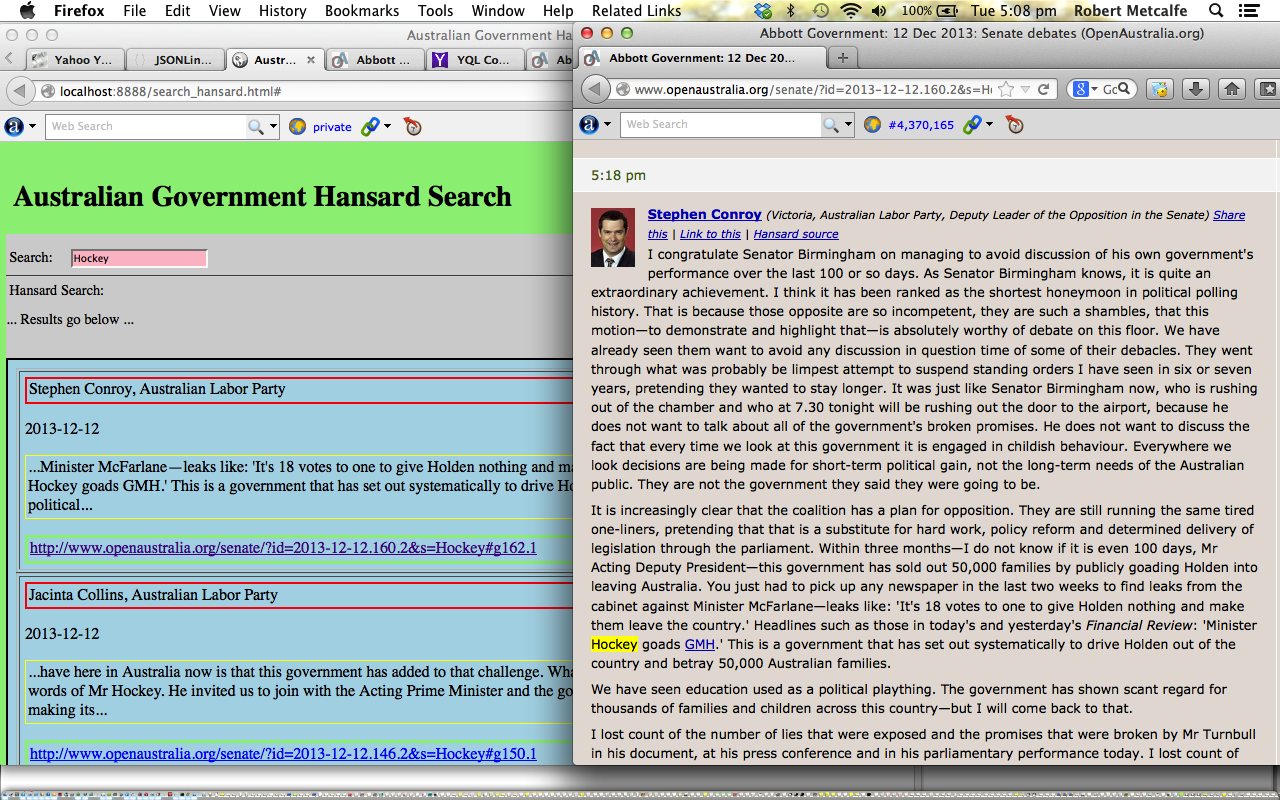Reload the OpenAustralia page
The width and height of the screenshot is (1280, 800).
pos(1044,89)
